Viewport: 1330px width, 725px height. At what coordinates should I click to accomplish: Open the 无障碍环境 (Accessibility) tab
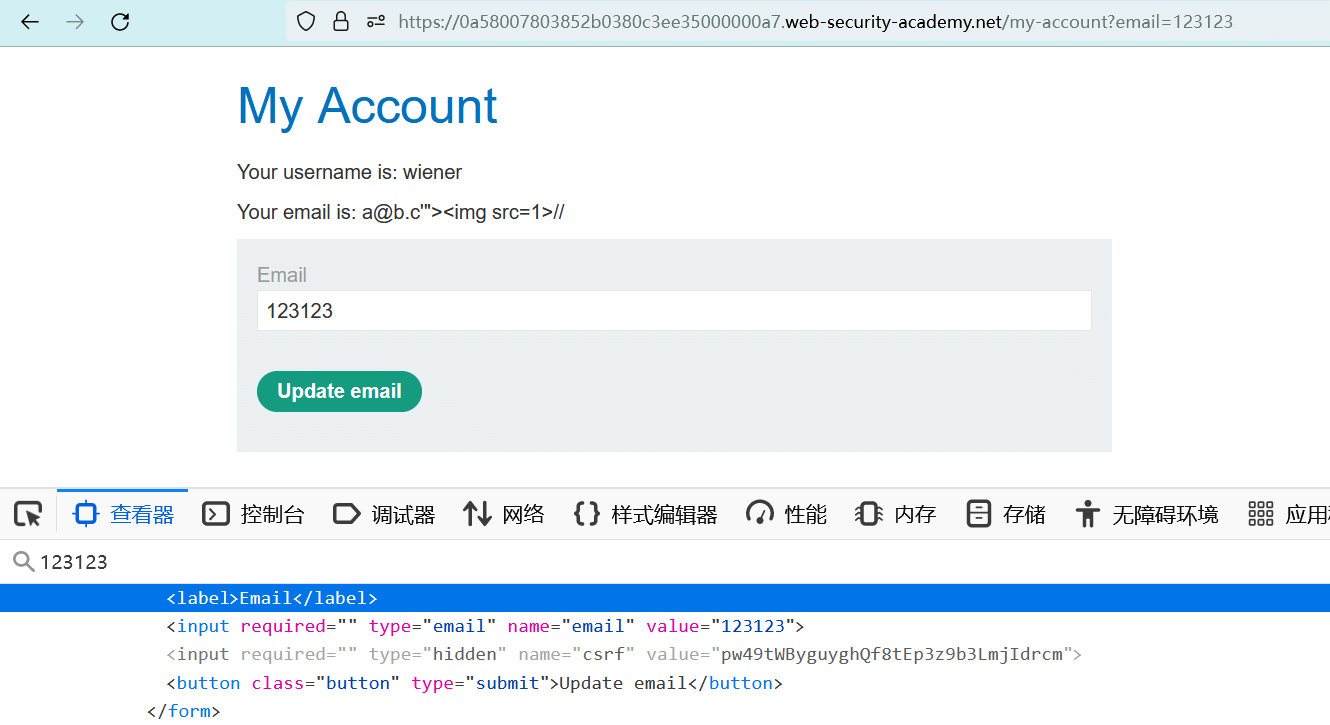click(x=1147, y=514)
